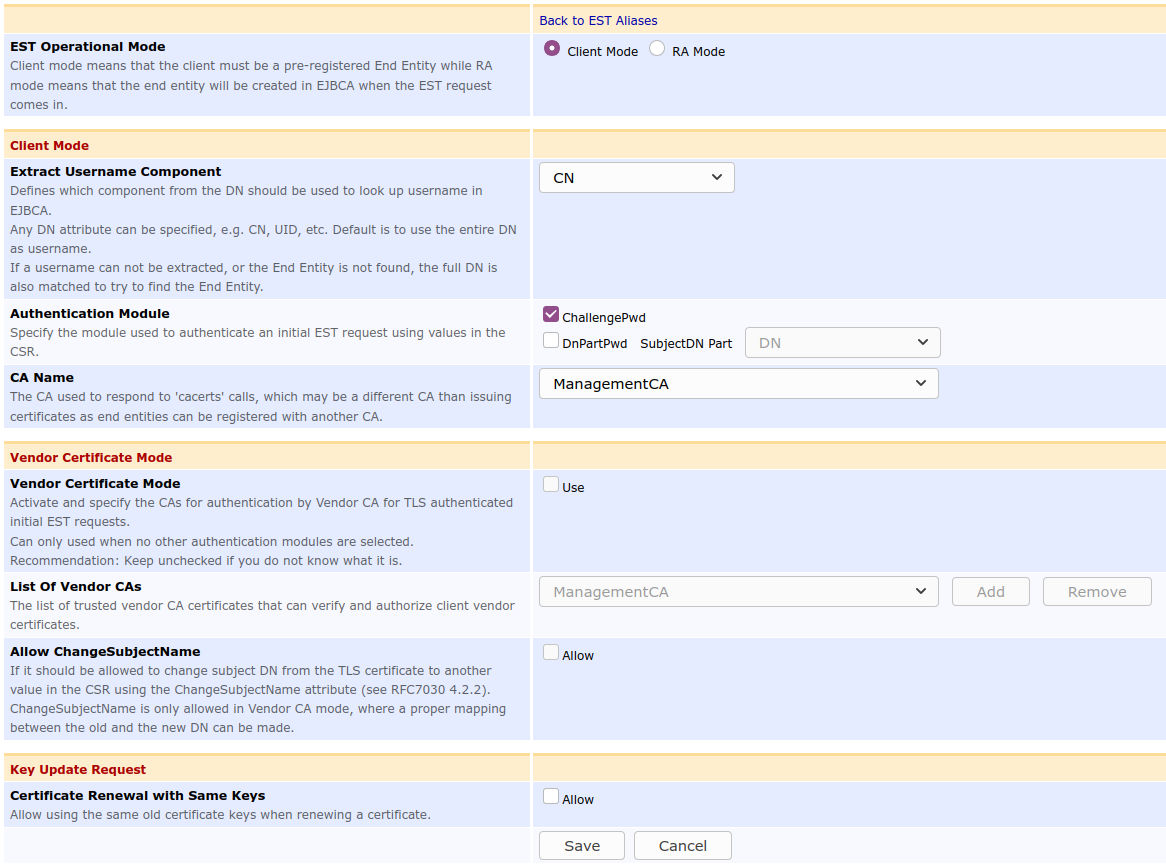Click the Remove button for vendor CAs

[x=1096, y=592]
